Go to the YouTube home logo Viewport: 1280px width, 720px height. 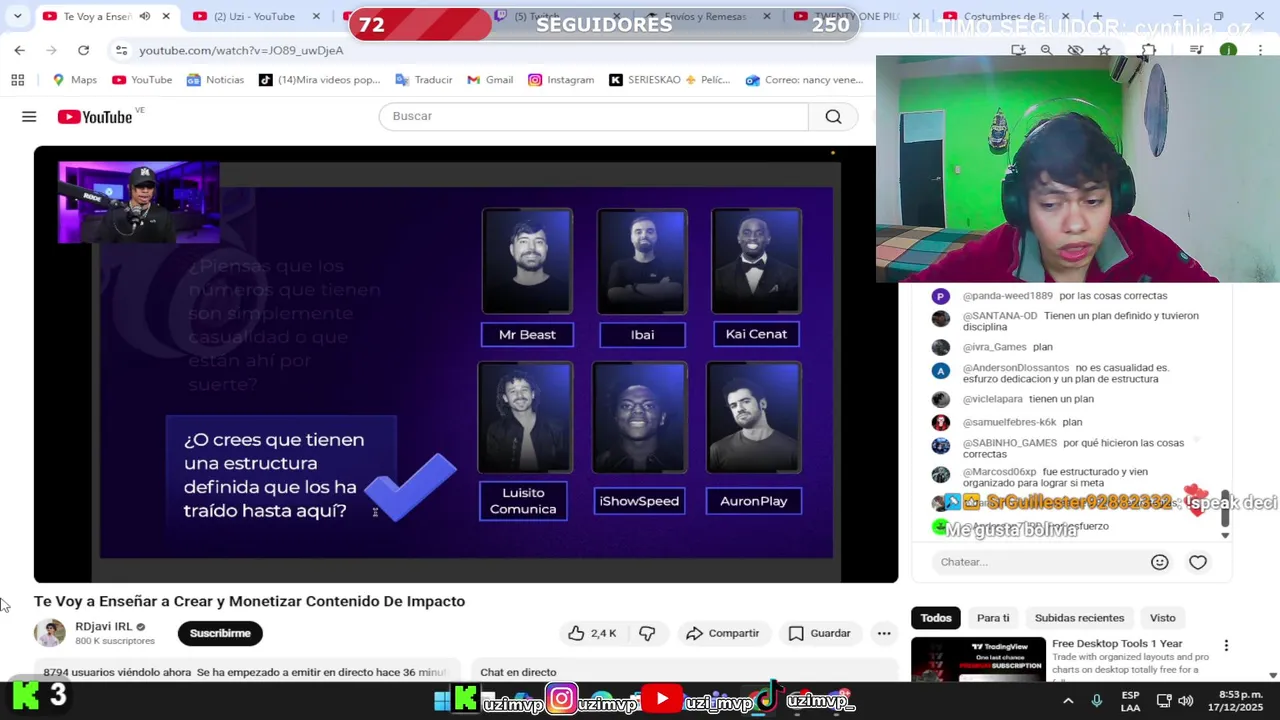[95, 117]
